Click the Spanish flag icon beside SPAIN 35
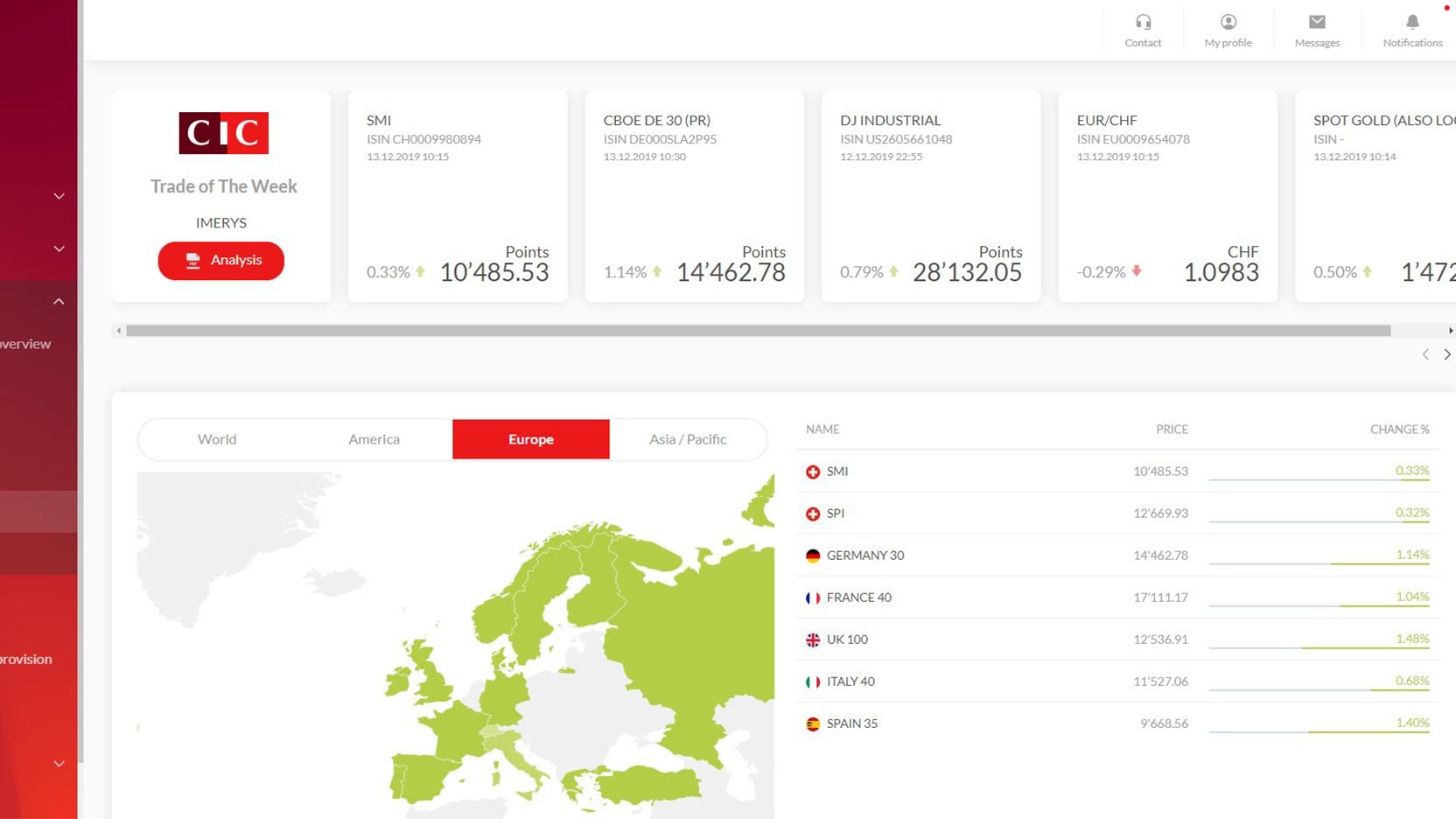The width and height of the screenshot is (1456, 819). pos(813,724)
